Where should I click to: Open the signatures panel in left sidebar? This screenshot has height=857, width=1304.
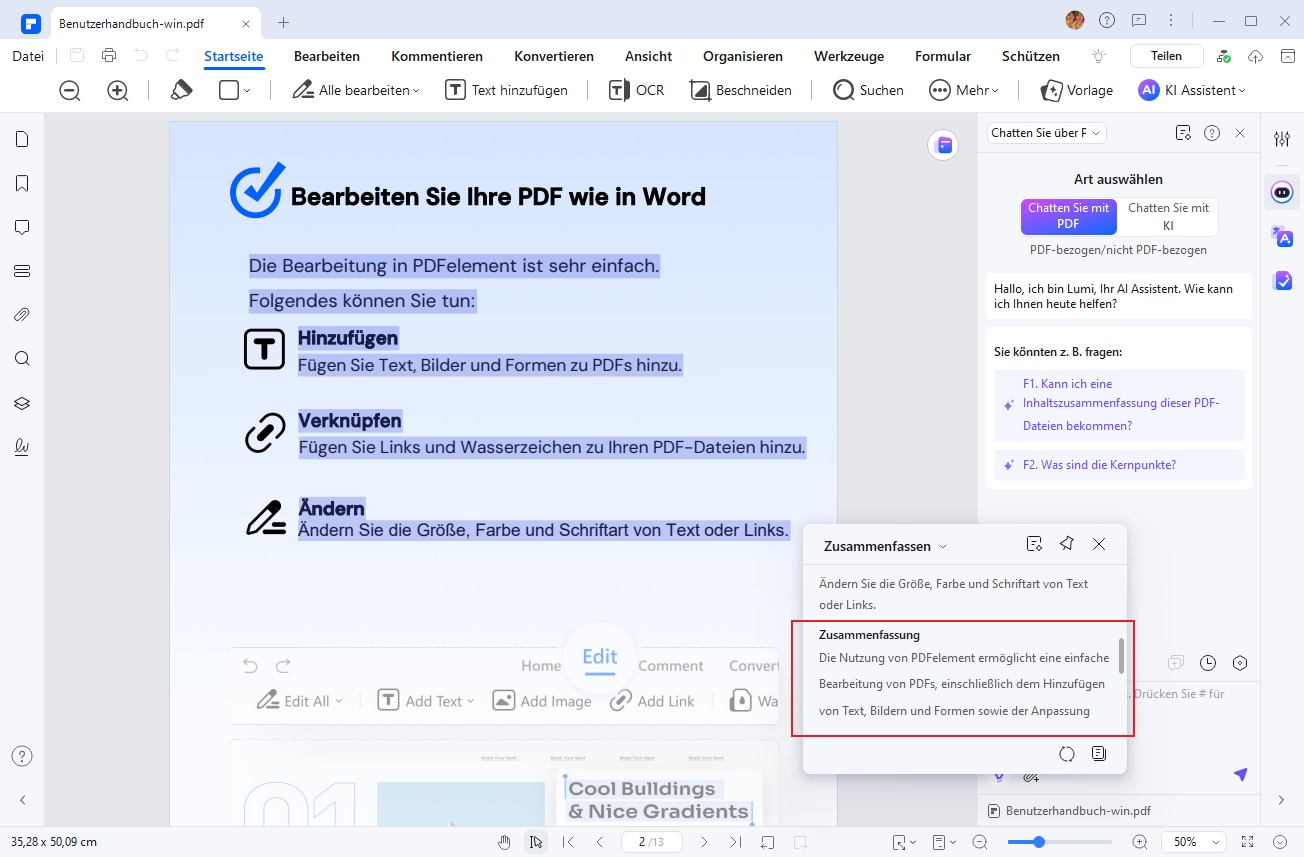tap(22, 447)
